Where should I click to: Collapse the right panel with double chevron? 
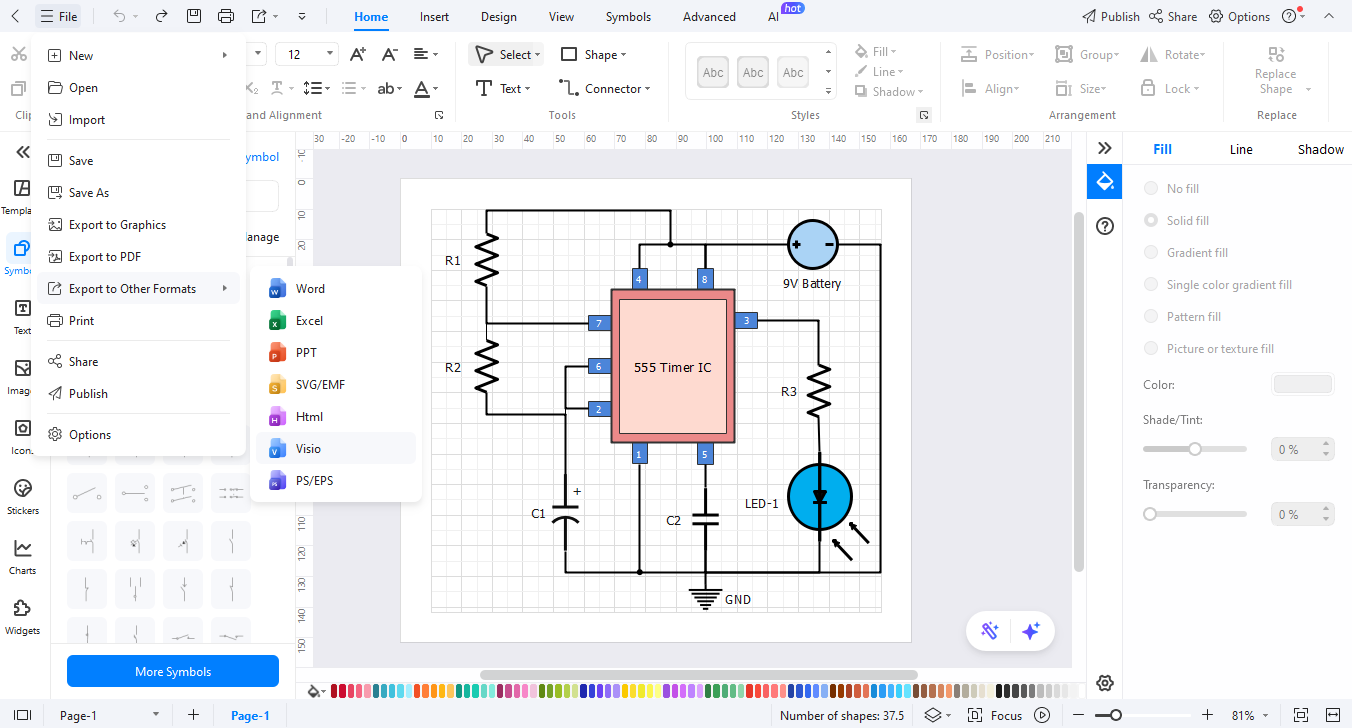(1105, 148)
